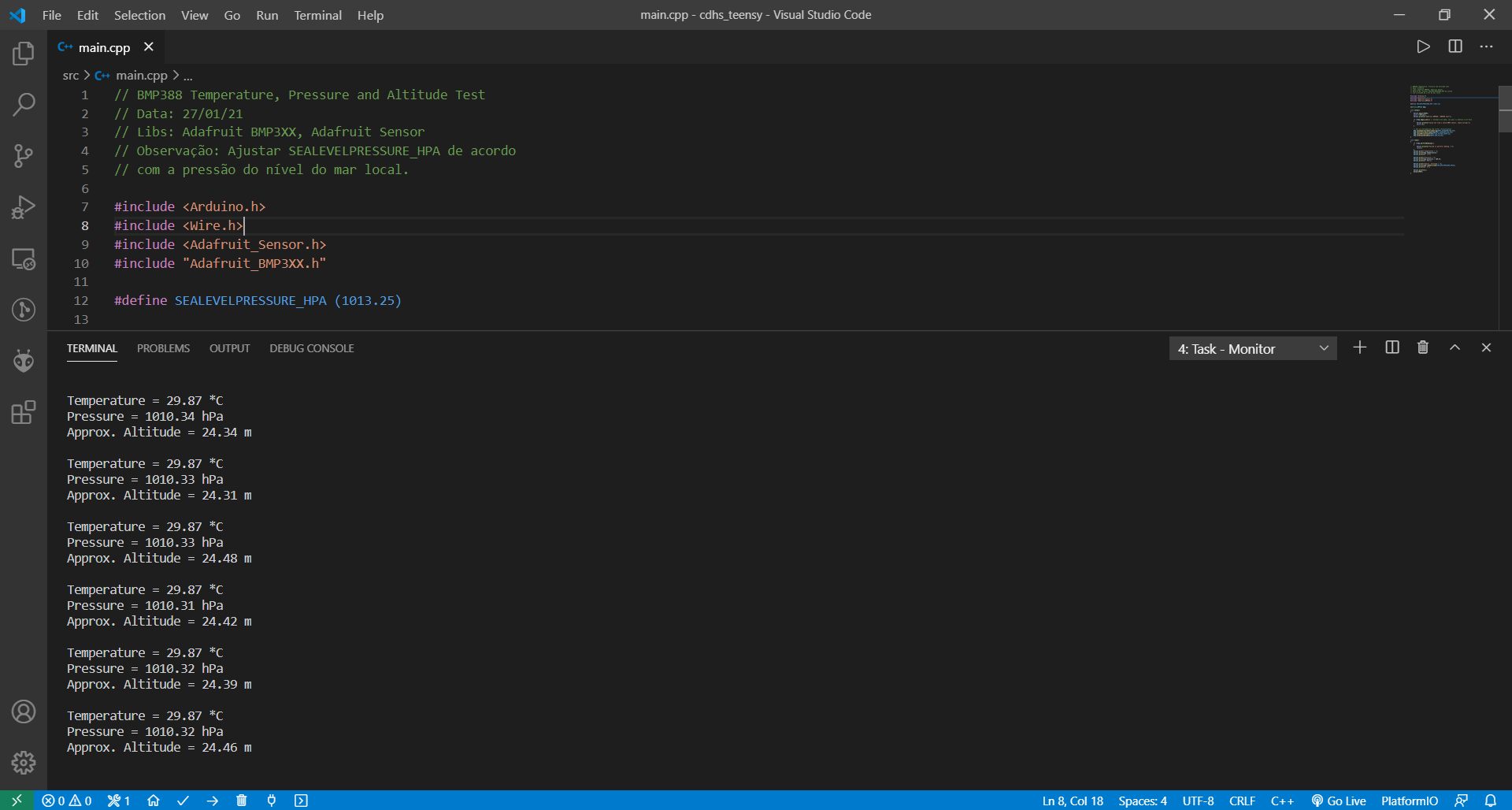Viewport: 1512px width, 810px height.
Task: Open the File menu
Action: click(x=52, y=15)
